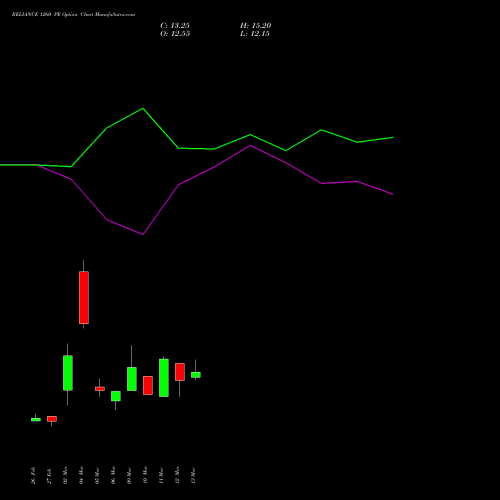Click the 04 Mar date axis label
The height and width of the screenshot is (500, 500).
(x=81, y=475)
